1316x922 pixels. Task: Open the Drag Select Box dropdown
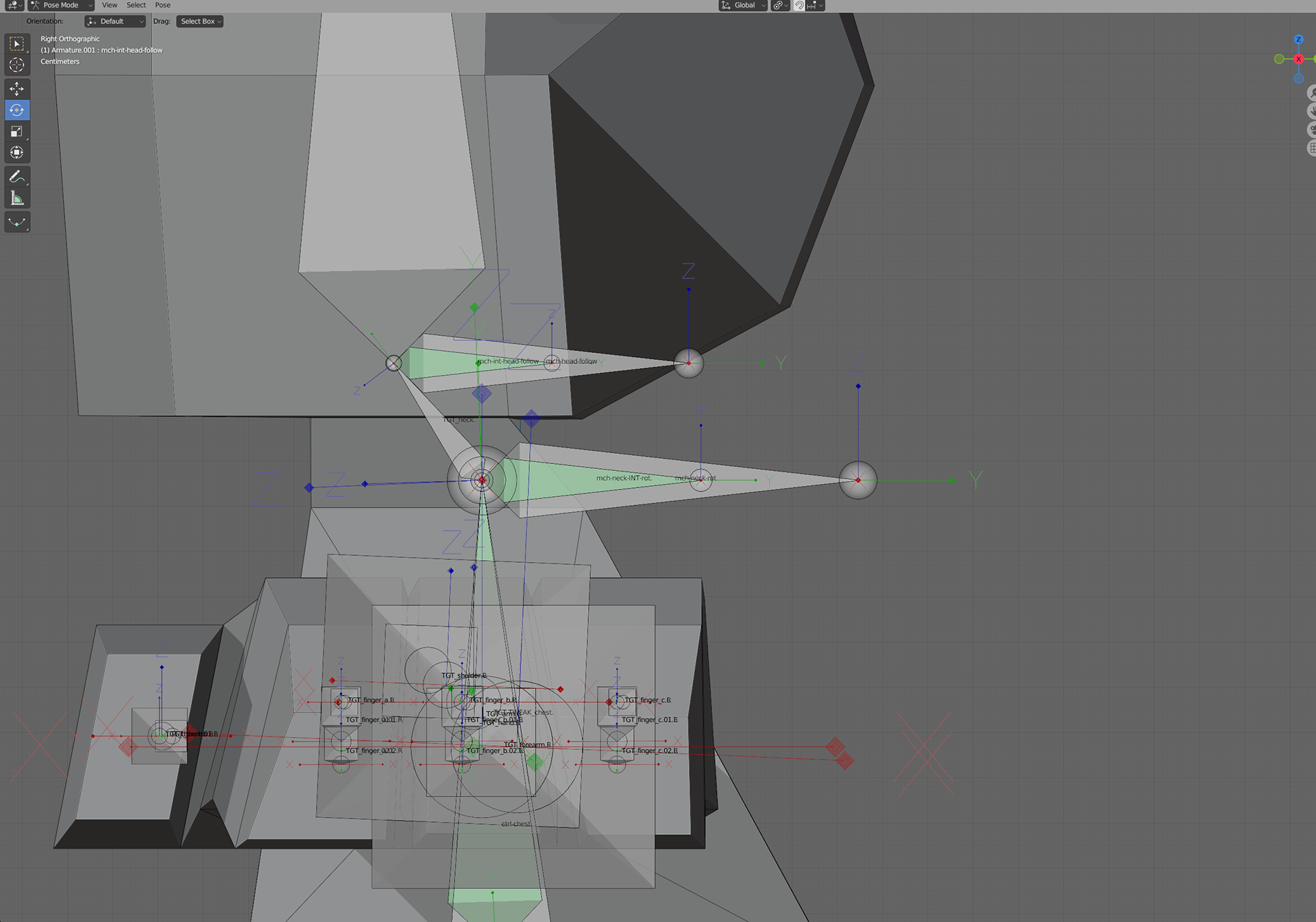click(x=200, y=21)
